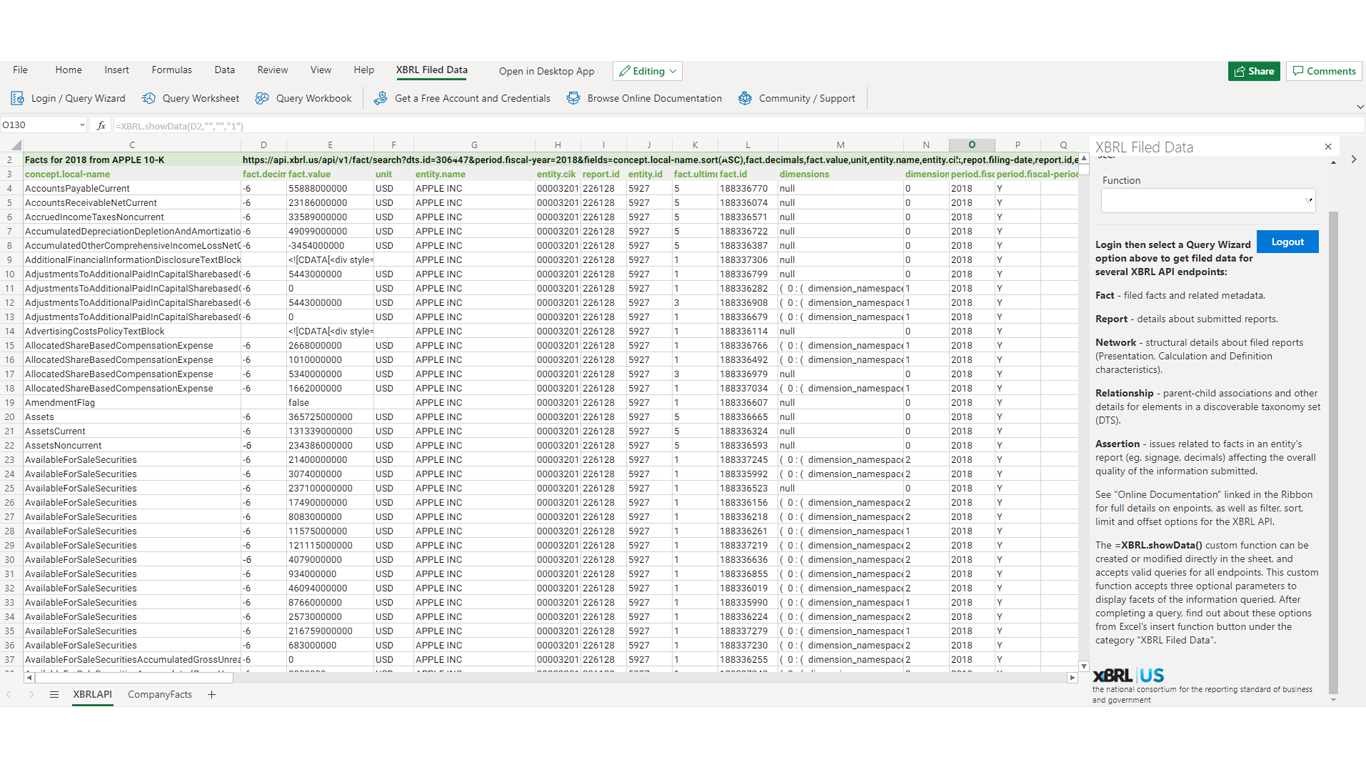The width and height of the screenshot is (1366, 768).
Task: Switch to the Home tab
Action: [68, 70]
